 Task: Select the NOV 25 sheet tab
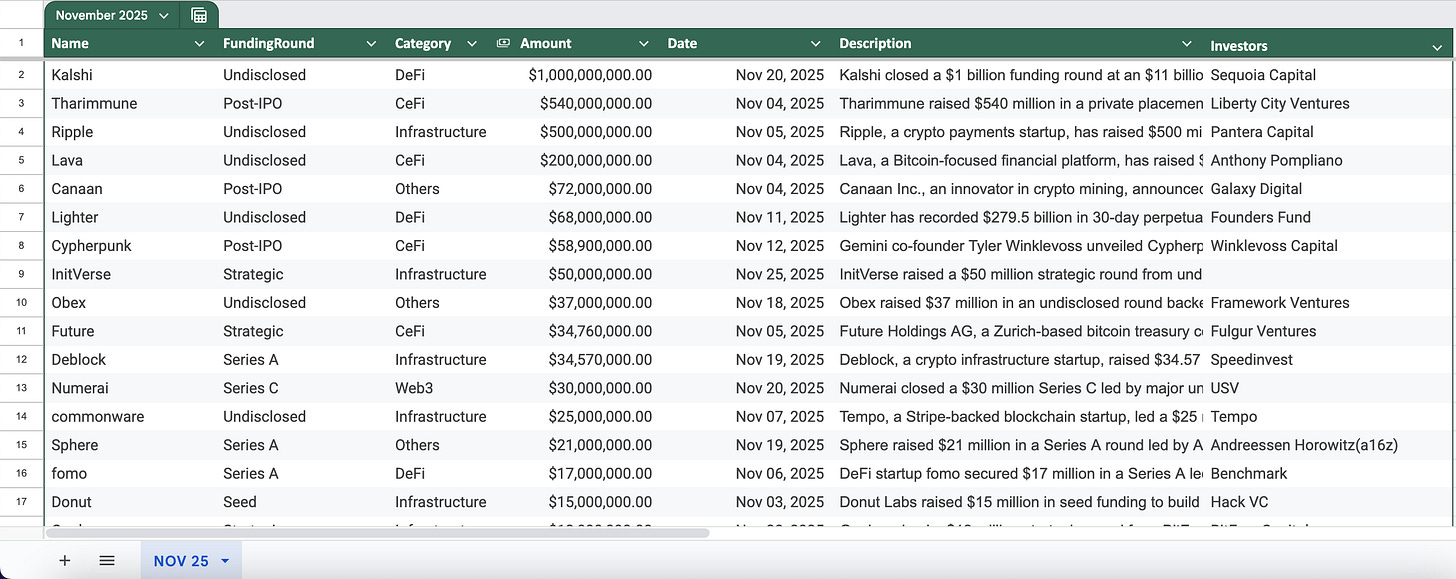click(191, 561)
